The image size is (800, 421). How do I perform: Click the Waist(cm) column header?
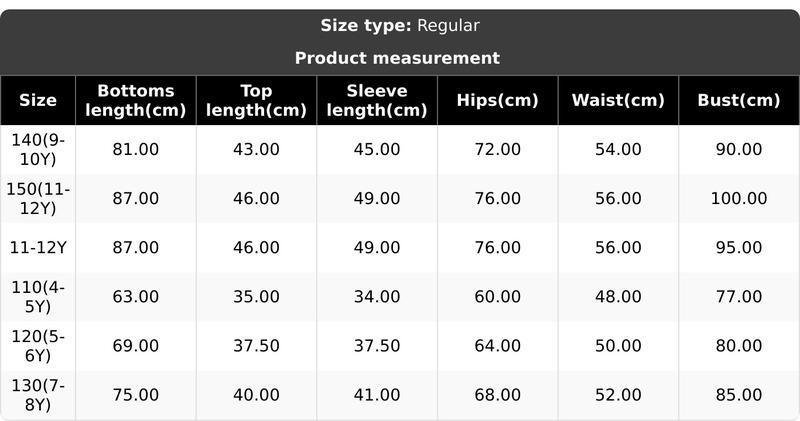click(618, 100)
